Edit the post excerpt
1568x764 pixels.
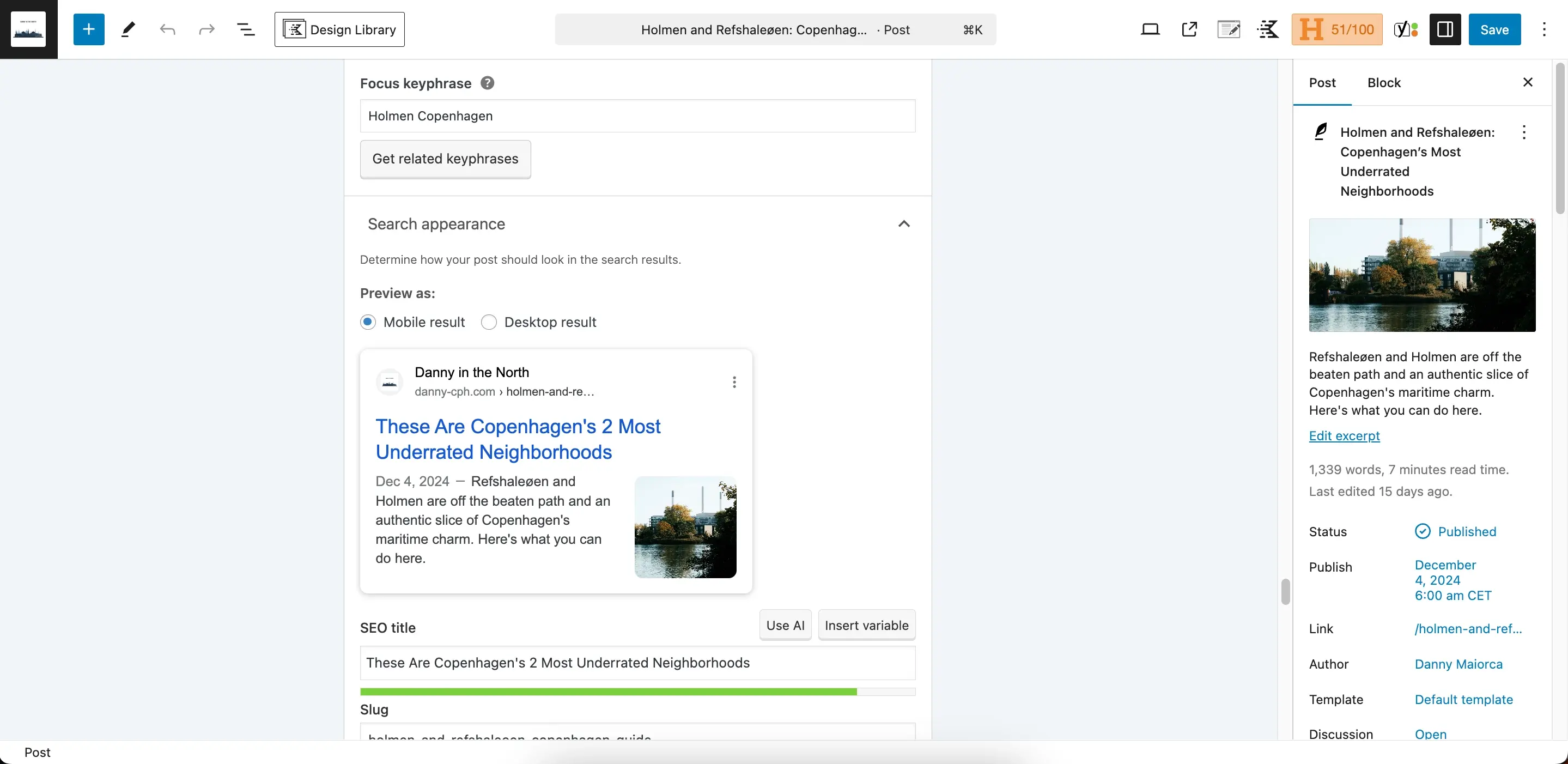(x=1344, y=436)
